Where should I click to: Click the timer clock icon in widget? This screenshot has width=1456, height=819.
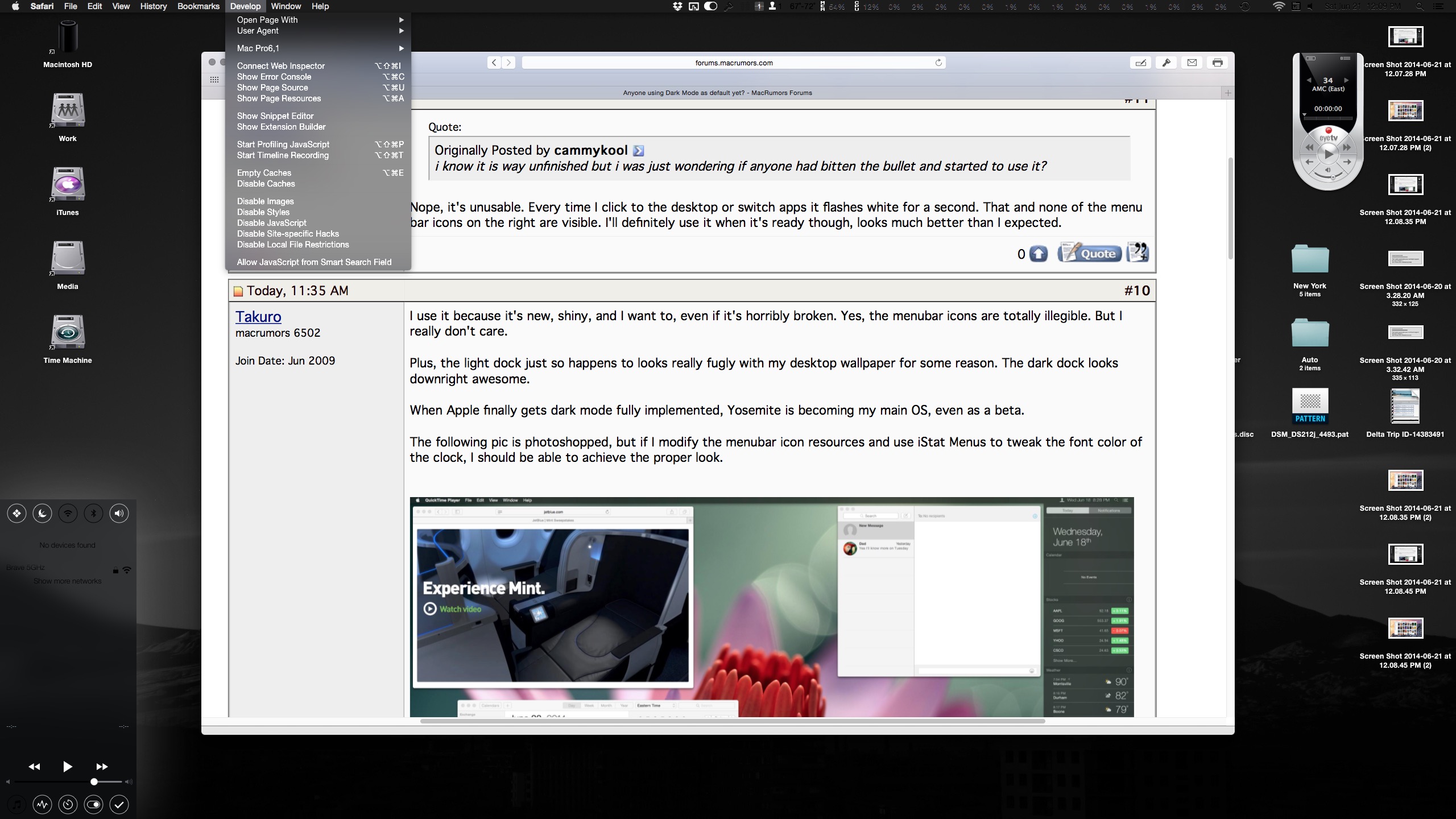pos(68,804)
